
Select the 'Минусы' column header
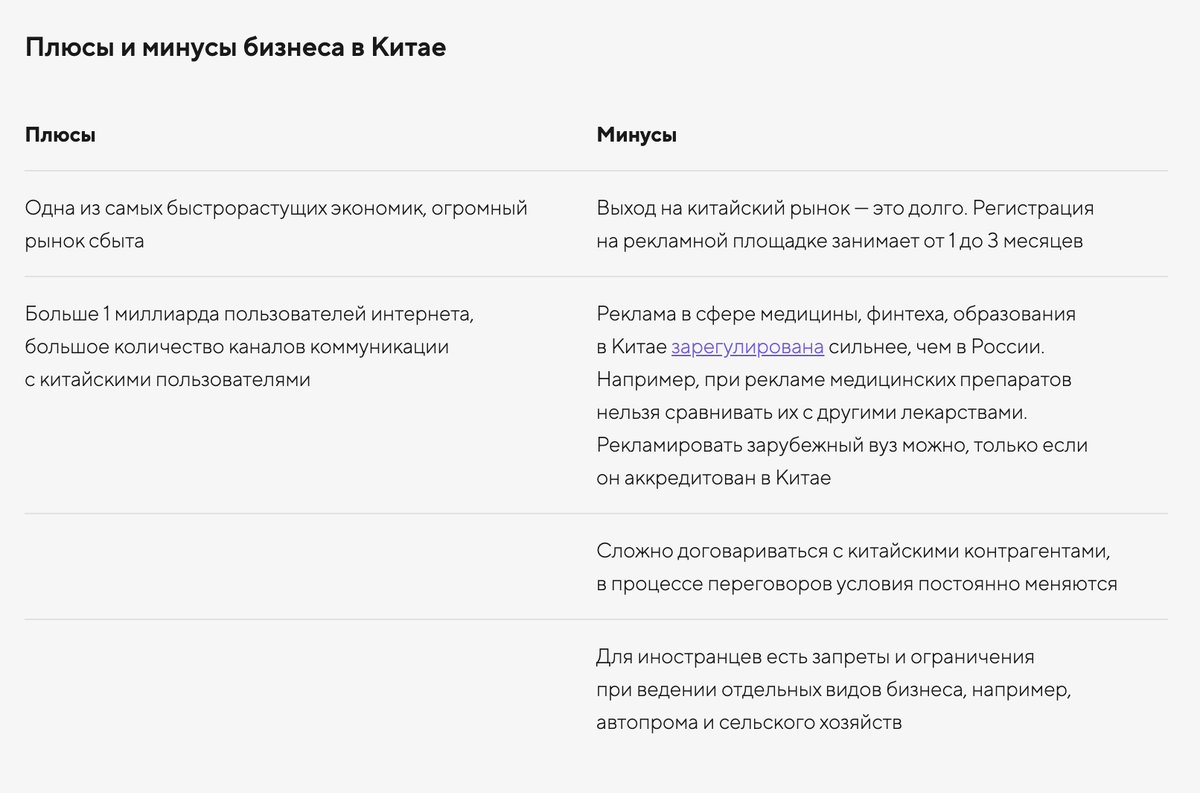tap(636, 134)
